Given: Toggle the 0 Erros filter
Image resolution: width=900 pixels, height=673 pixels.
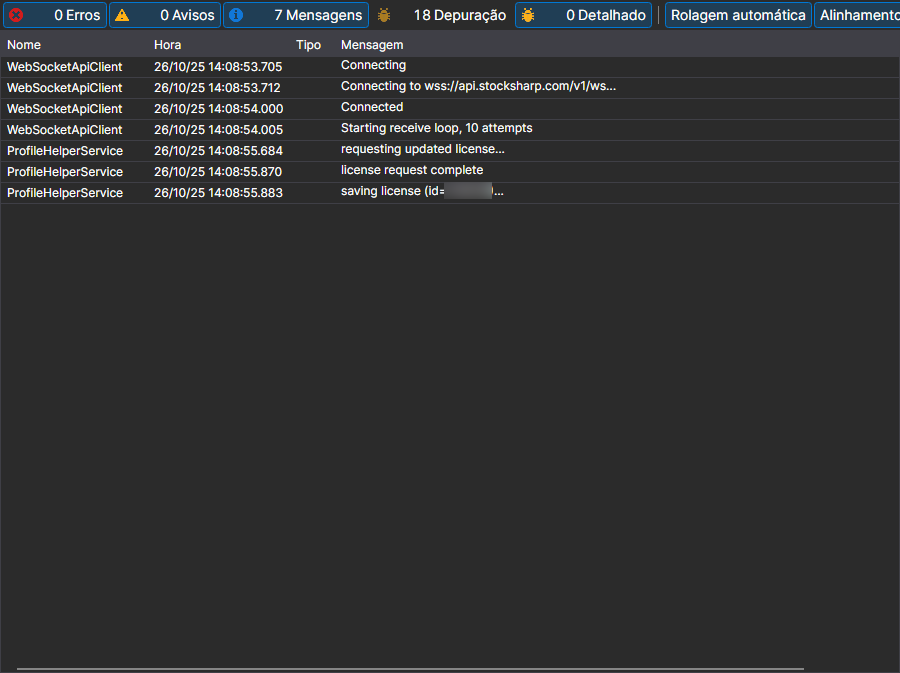Looking at the screenshot, I should [55, 15].
